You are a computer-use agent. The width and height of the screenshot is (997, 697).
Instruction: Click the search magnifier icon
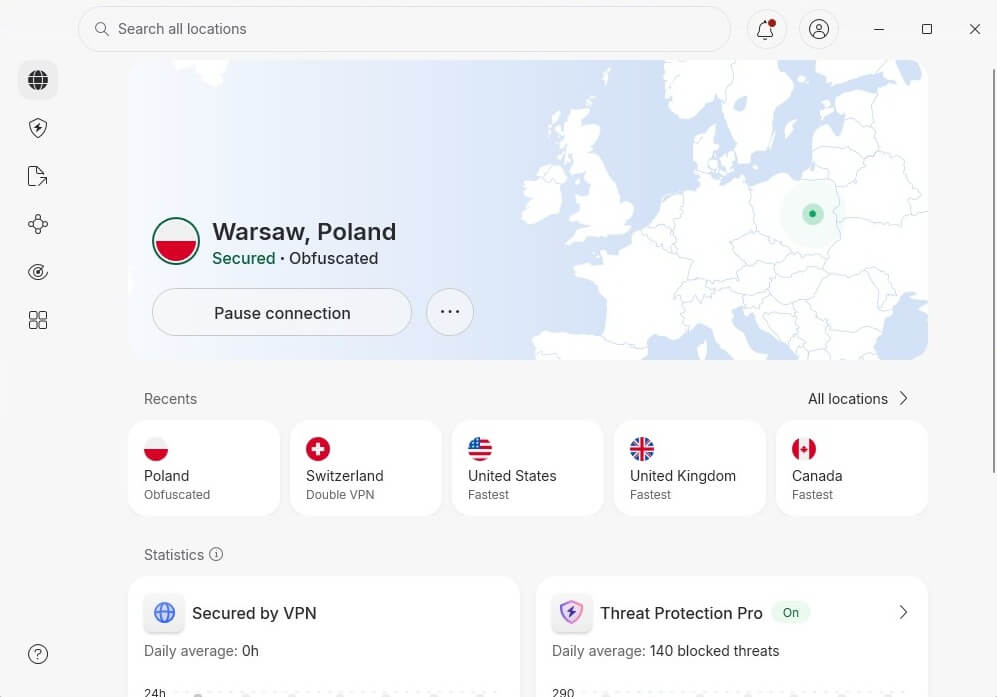102,29
